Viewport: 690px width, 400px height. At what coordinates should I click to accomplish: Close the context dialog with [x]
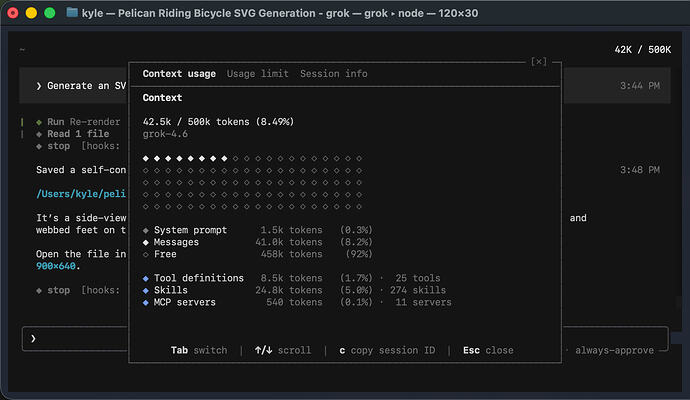click(x=539, y=62)
